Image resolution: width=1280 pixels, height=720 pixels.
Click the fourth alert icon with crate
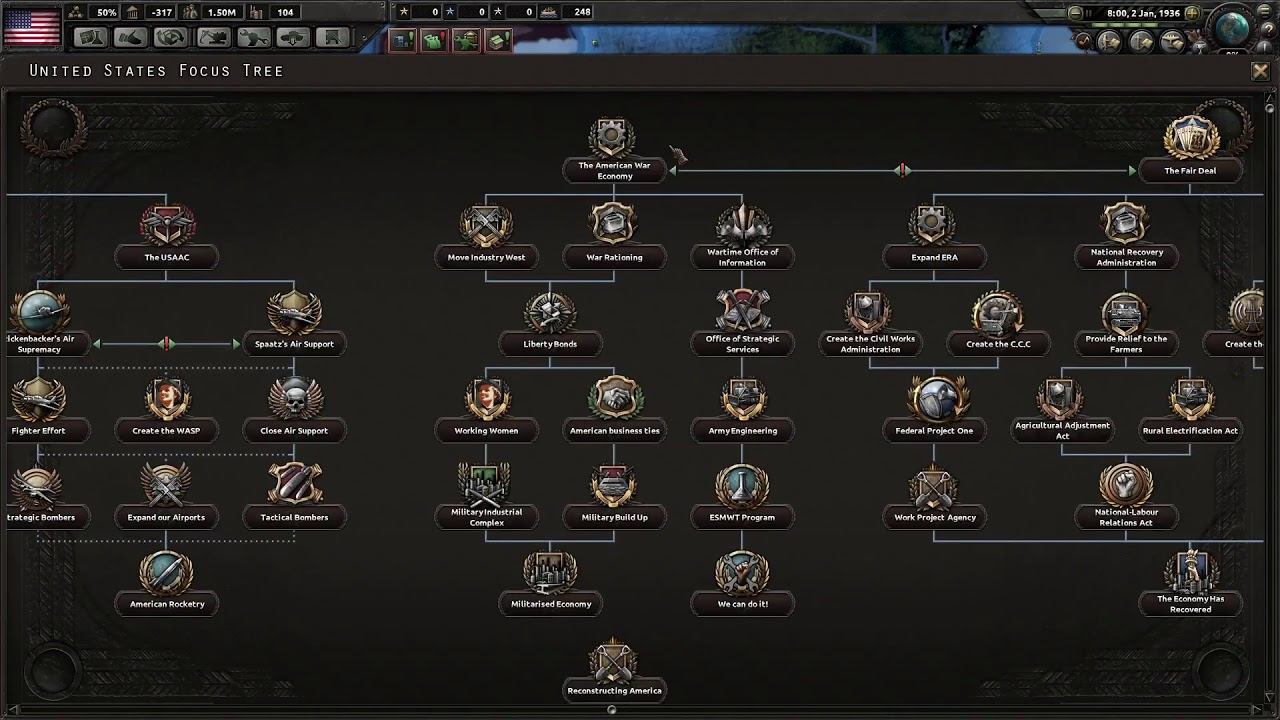[x=498, y=40]
